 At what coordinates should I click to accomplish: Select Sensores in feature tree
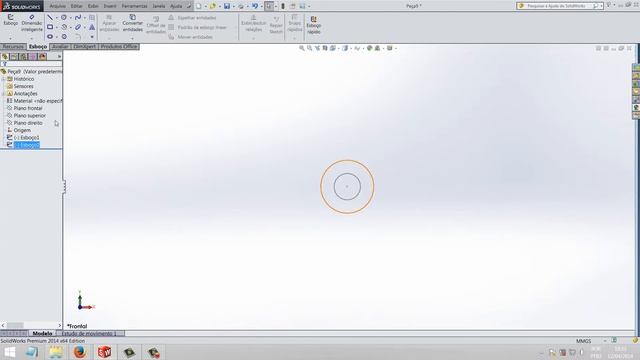tap(23, 86)
